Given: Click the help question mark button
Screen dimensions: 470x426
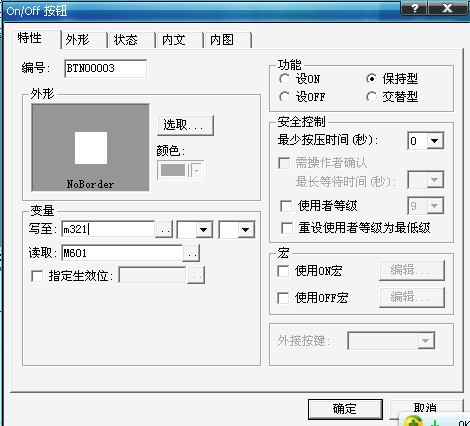Looking at the screenshot, I should (414, 8).
